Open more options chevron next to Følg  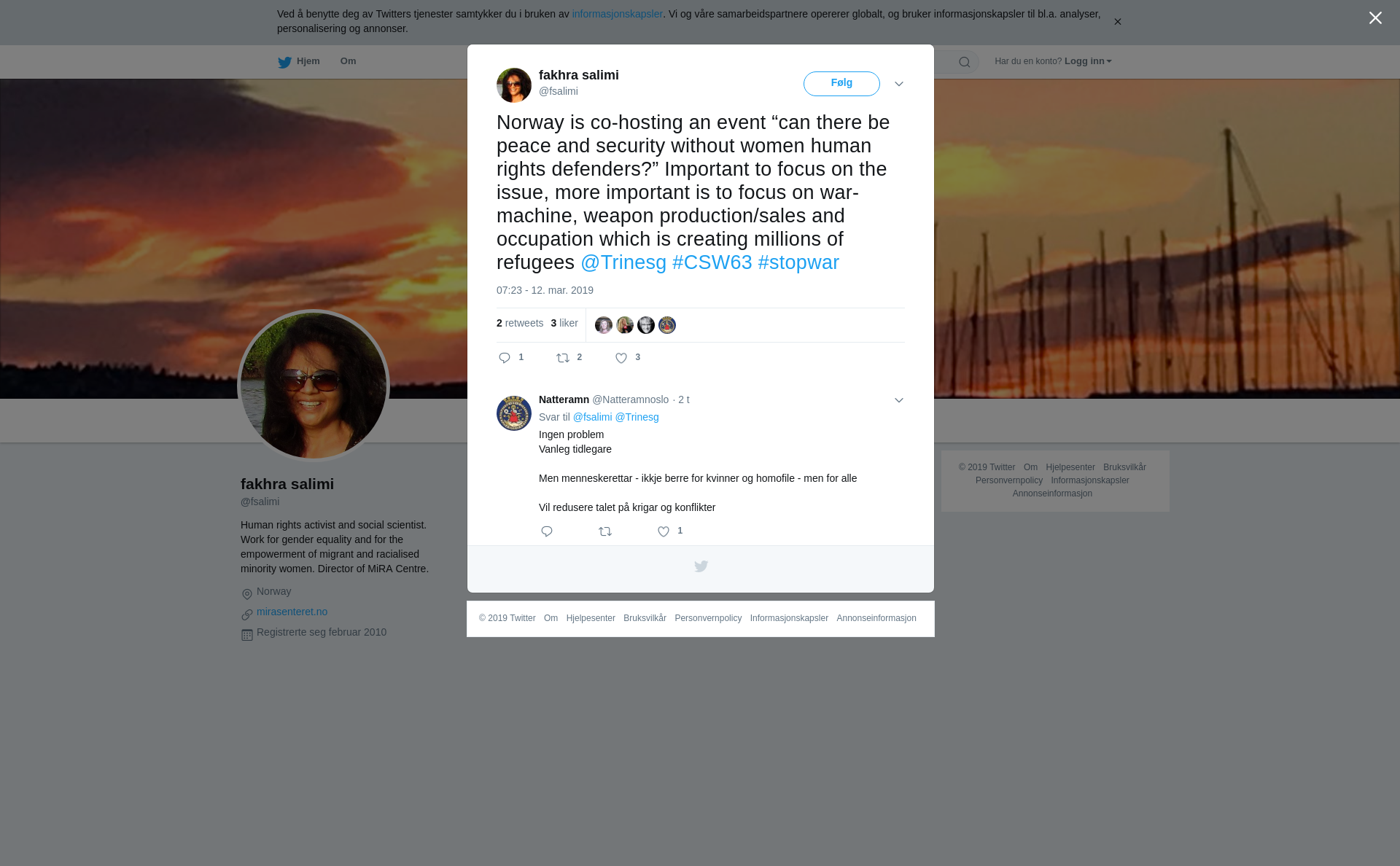tap(899, 84)
